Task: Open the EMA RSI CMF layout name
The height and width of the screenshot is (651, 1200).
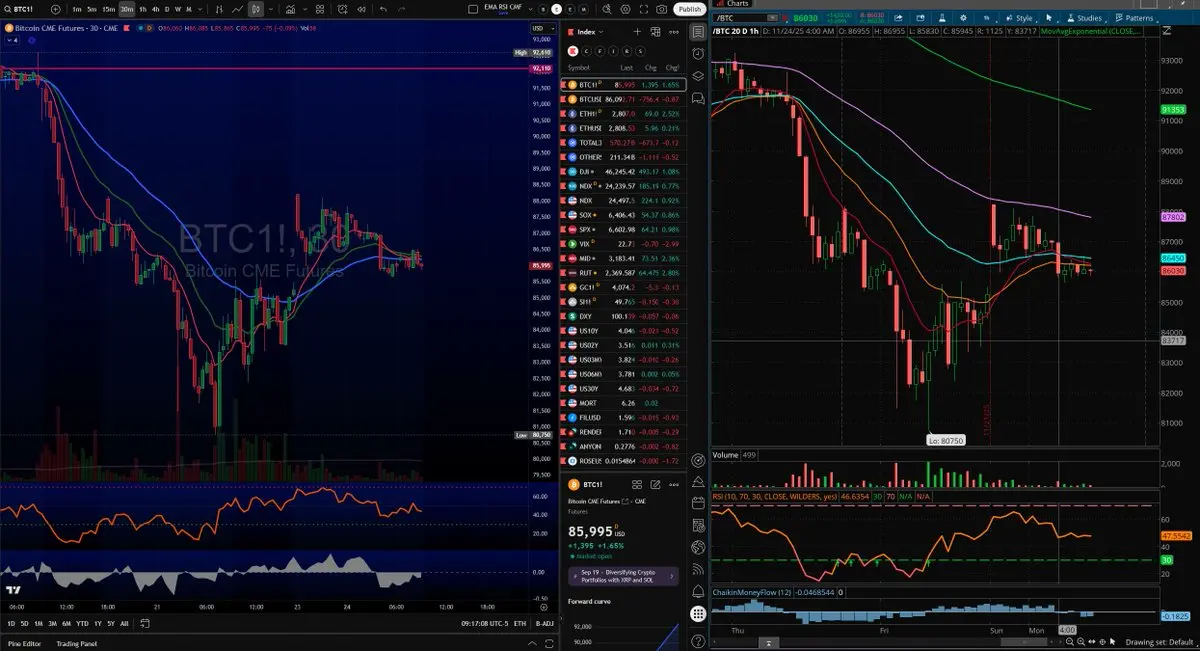Action: (502, 8)
